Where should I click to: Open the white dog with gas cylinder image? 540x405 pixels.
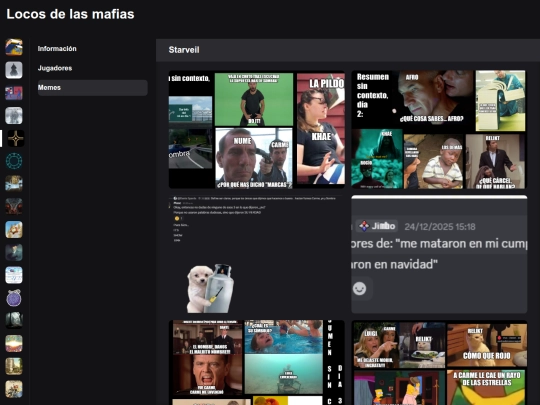tap(257, 255)
